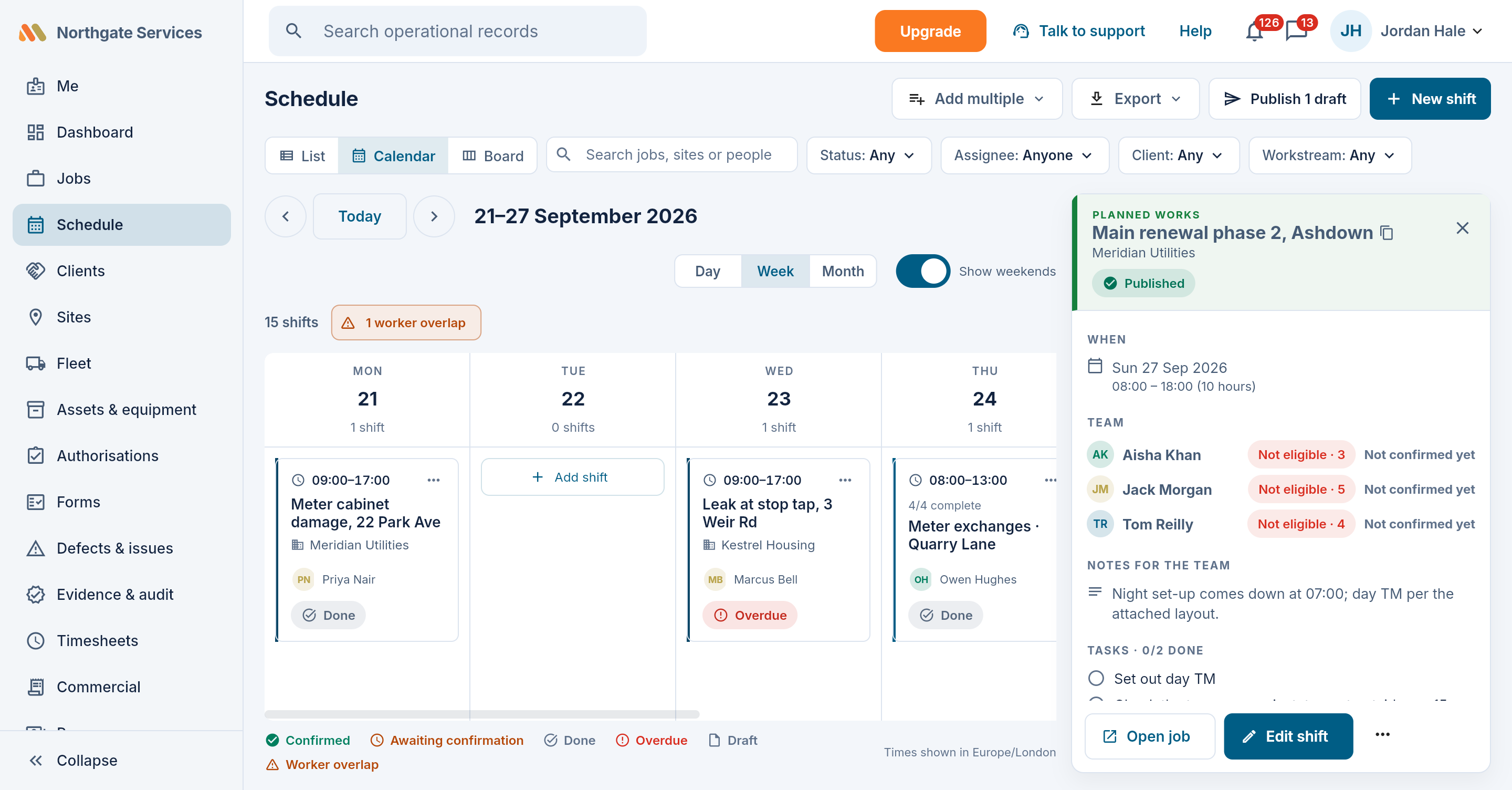Click the horizontal calendar scrollbar
This screenshot has height=790, width=1512.
point(482,714)
